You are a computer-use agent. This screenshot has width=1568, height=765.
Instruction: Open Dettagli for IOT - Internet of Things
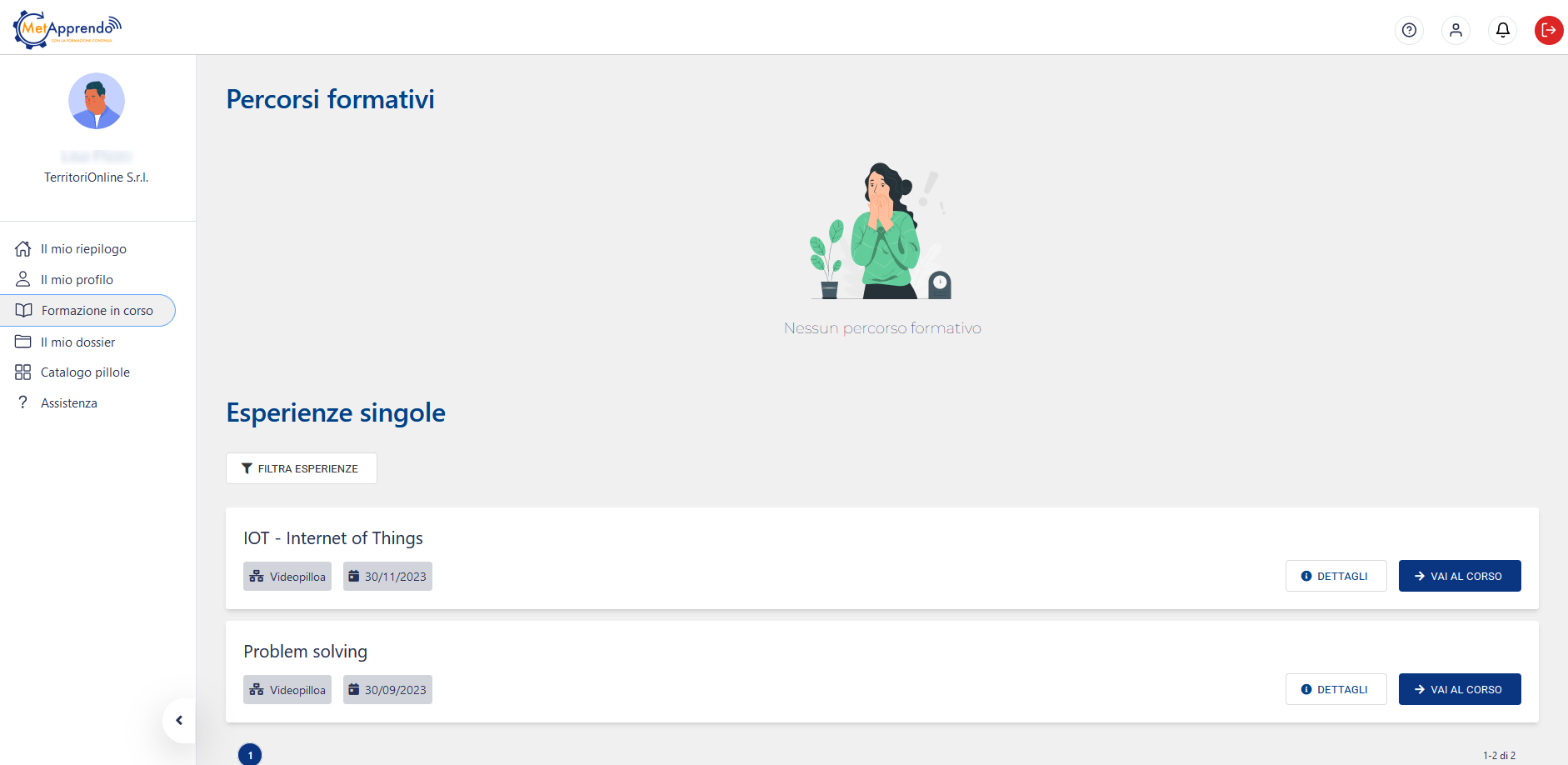pos(1336,576)
